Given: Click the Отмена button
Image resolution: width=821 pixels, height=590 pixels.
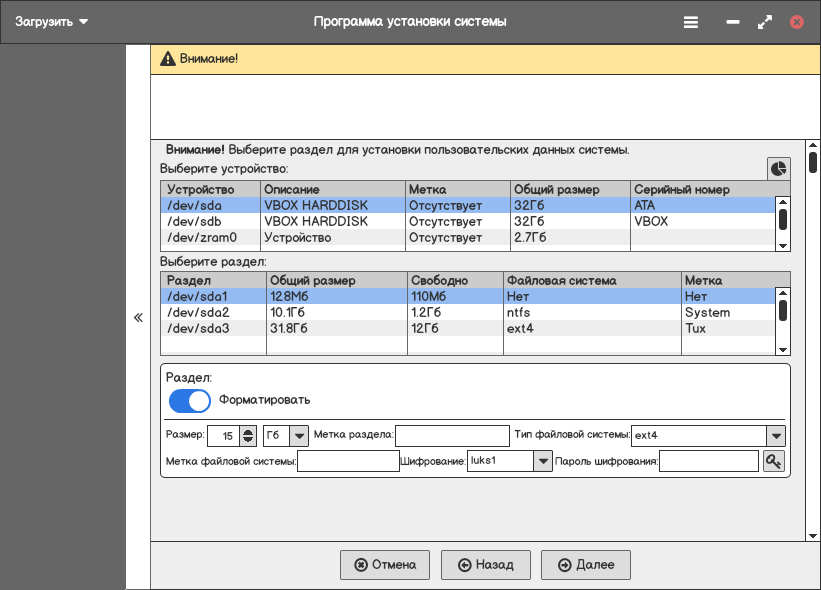Looking at the screenshot, I should point(385,565).
